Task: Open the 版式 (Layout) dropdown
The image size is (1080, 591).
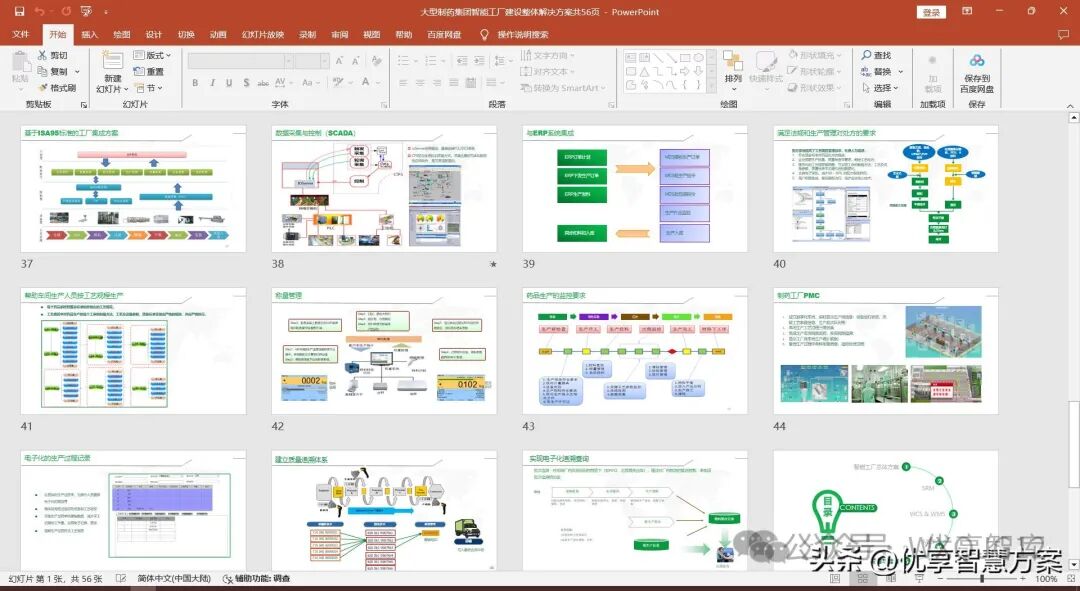Action: [x=152, y=55]
